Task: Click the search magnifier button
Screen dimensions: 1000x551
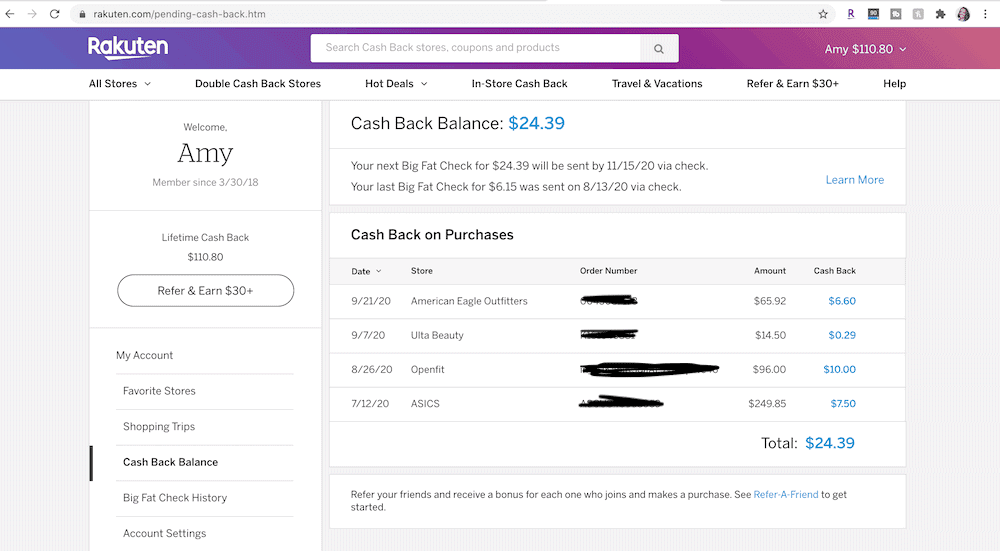Action: 659,48
